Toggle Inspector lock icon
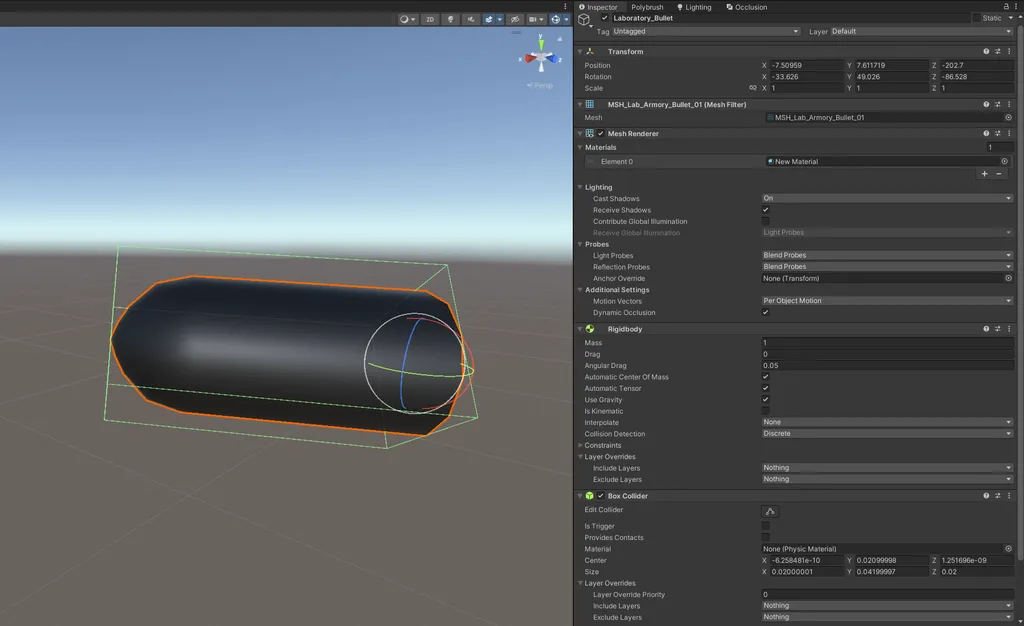Viewport: 1024px width, 626px height. pos(1006,7)
